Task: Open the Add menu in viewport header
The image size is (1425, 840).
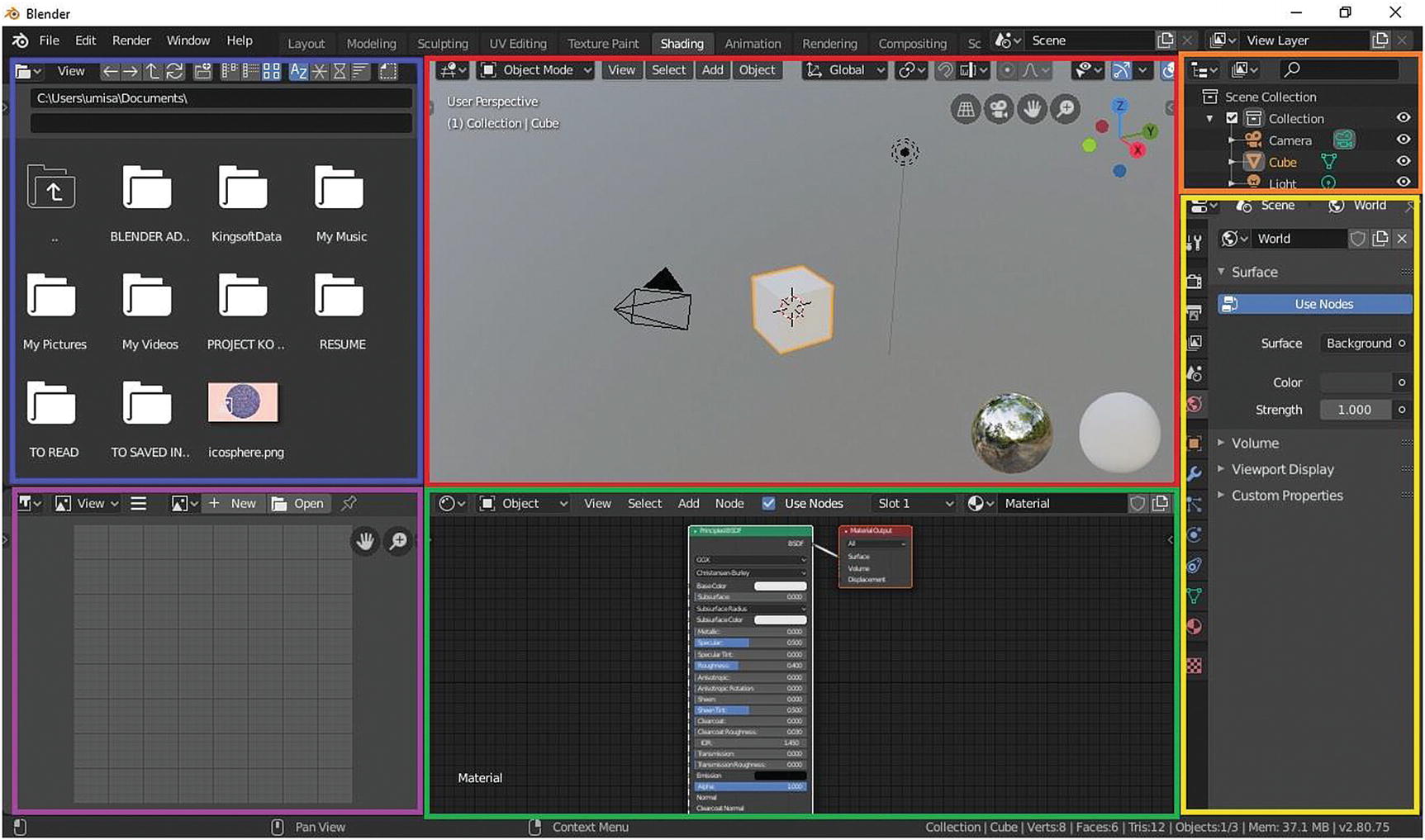Action: click(713, 70)
